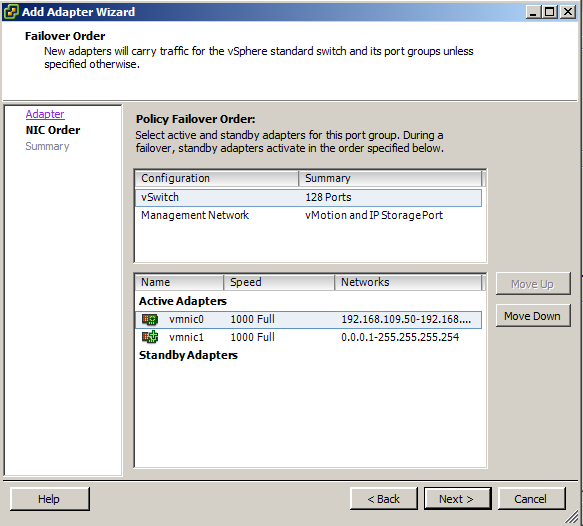Viewport: 583px width, 526px height.
Task: Go to the Adapter wizard step link
Action: pyautogui.click(x=45, y=114)
